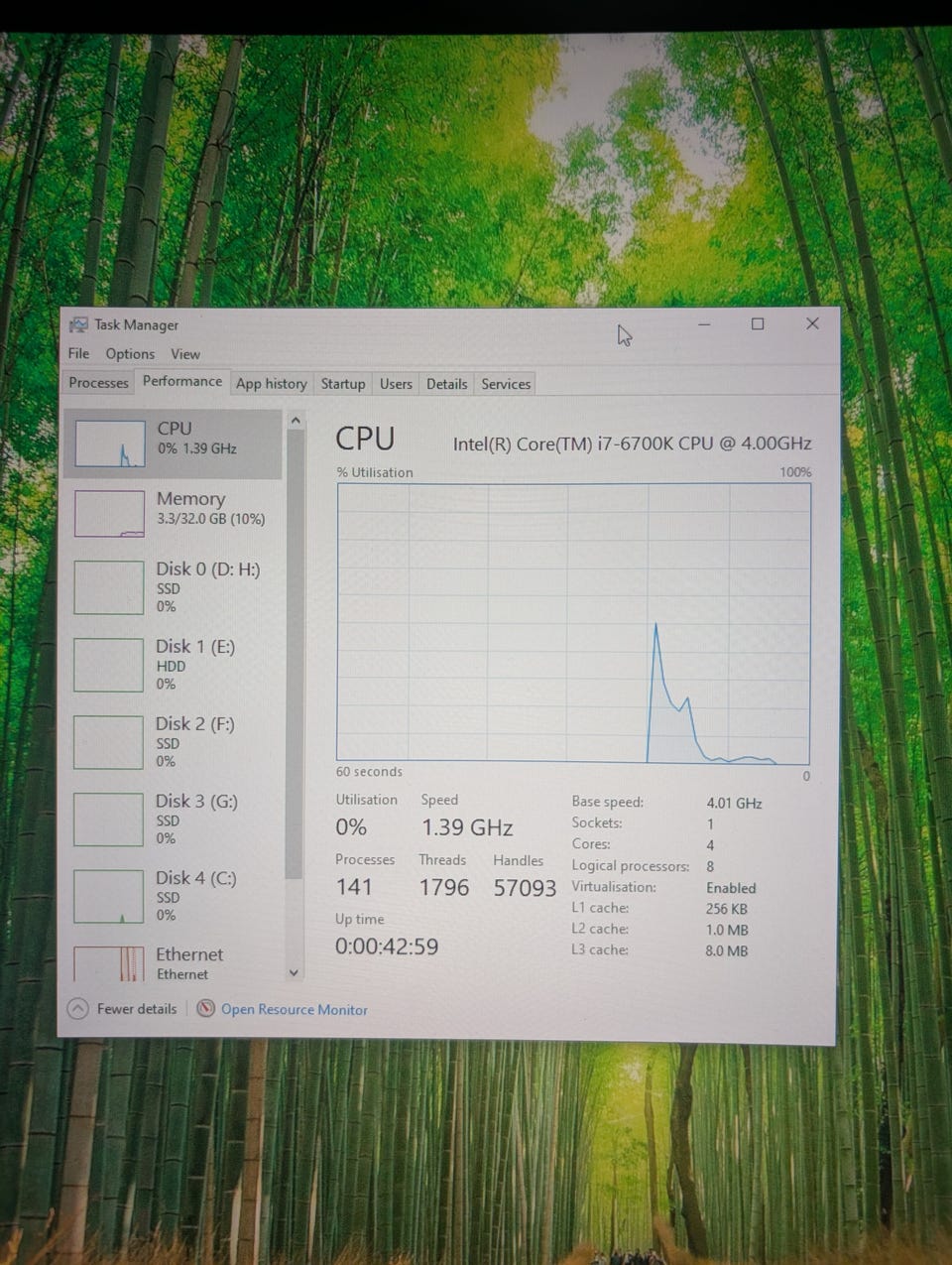This screenshot has width=952, height=1265.
Task: Minimize the Task Manager window
Action: 704,324
